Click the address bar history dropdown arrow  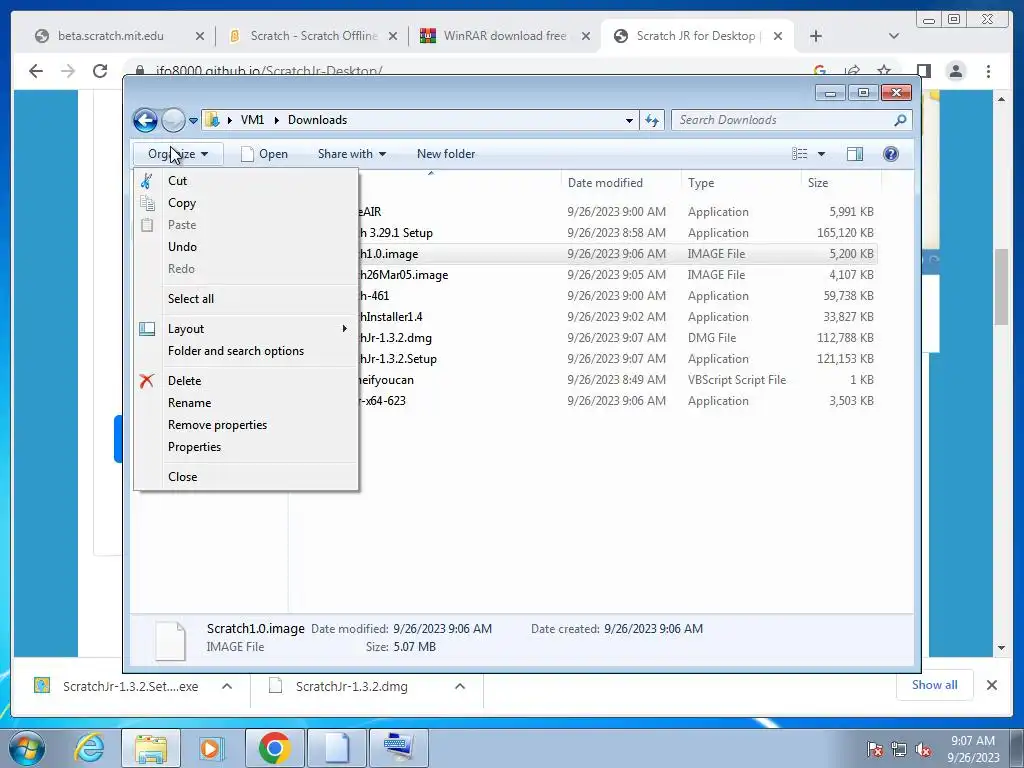[x=629, y=121]
